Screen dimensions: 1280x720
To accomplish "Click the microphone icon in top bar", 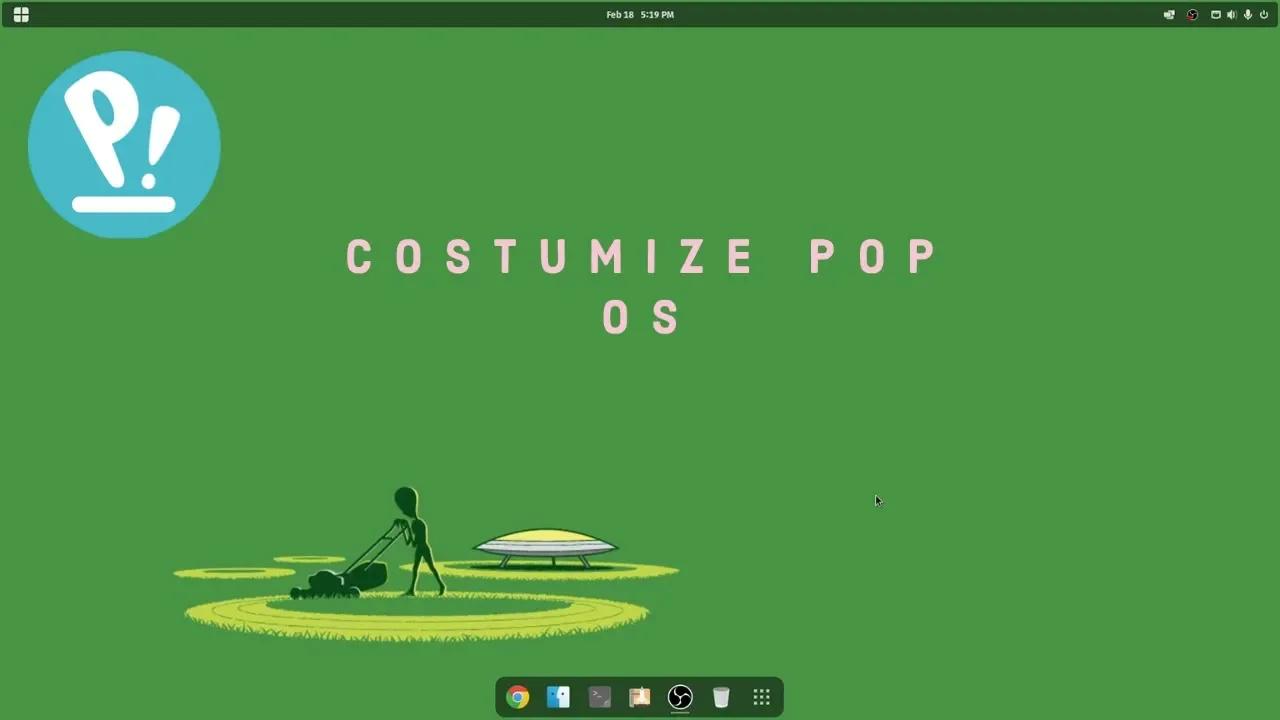I will [x=1247, y=15].
